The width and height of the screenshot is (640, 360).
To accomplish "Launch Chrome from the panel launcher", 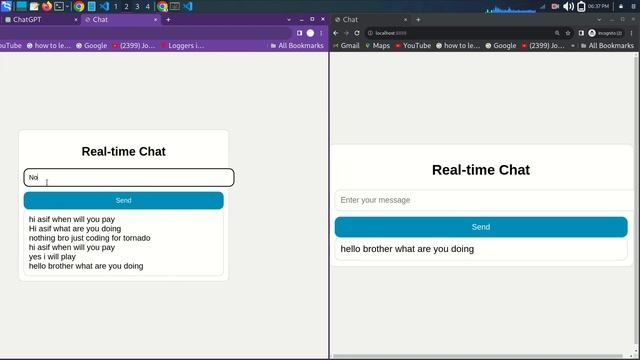I will (x=79, y=6).
